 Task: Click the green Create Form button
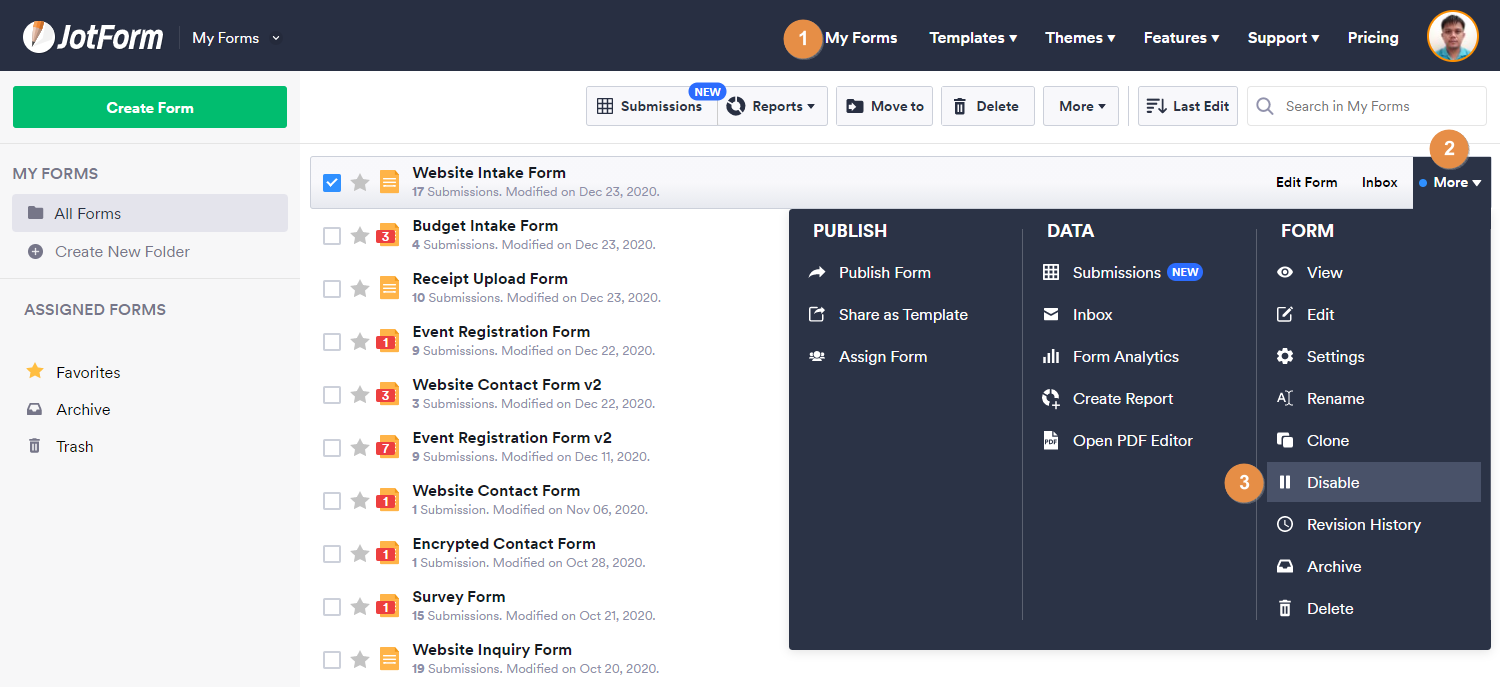[x=150, y=107]
